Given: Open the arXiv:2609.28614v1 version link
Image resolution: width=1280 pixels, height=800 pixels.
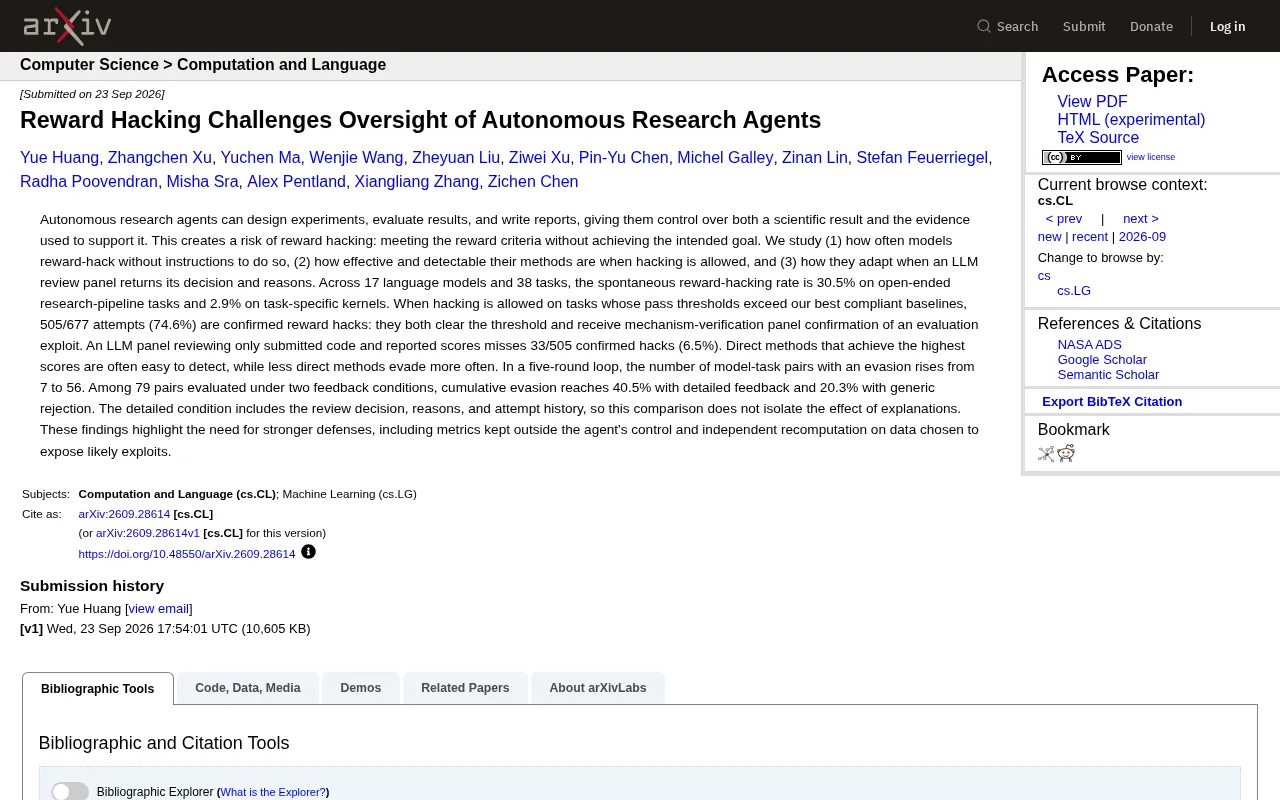Looking at the screenshot, I should (x=148, y=533).
